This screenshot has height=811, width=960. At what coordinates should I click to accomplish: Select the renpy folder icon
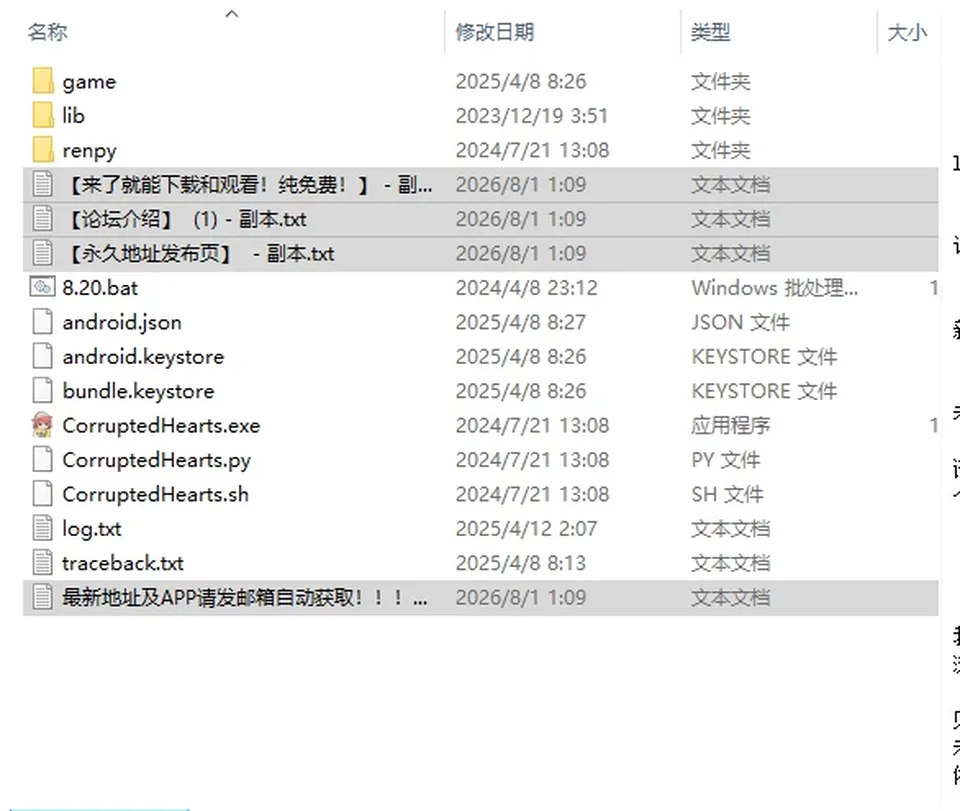pos(43,150)
